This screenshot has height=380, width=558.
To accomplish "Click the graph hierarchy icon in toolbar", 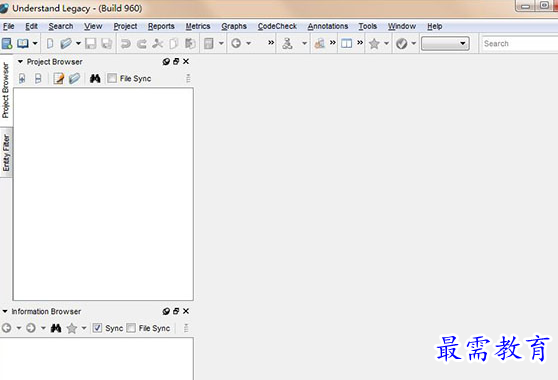I will coord(288,43).
